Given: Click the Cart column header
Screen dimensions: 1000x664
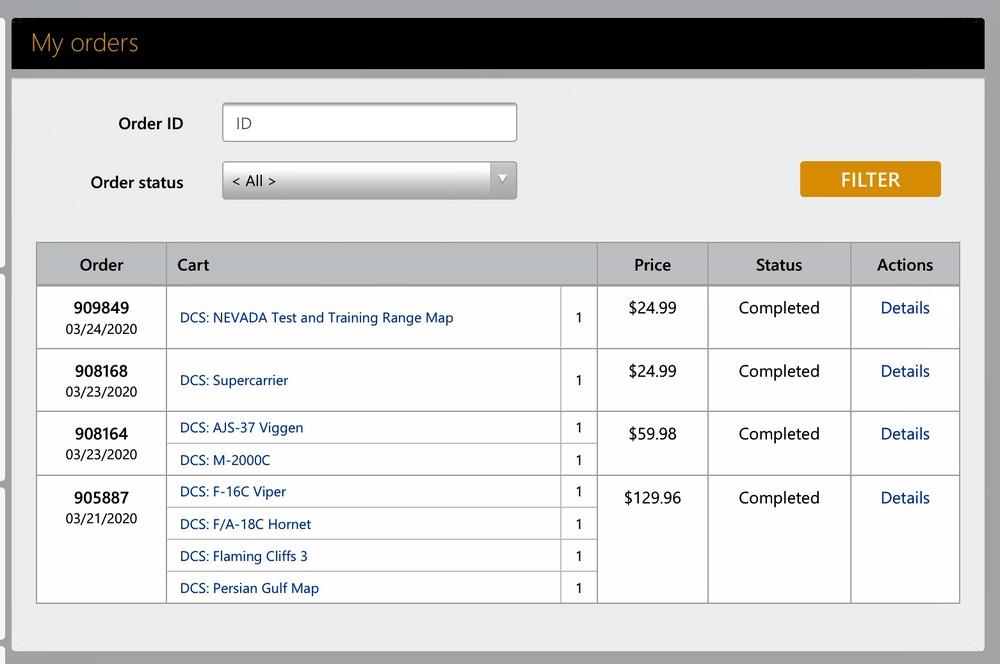Looking at the screenshot, I should (193, 265).
